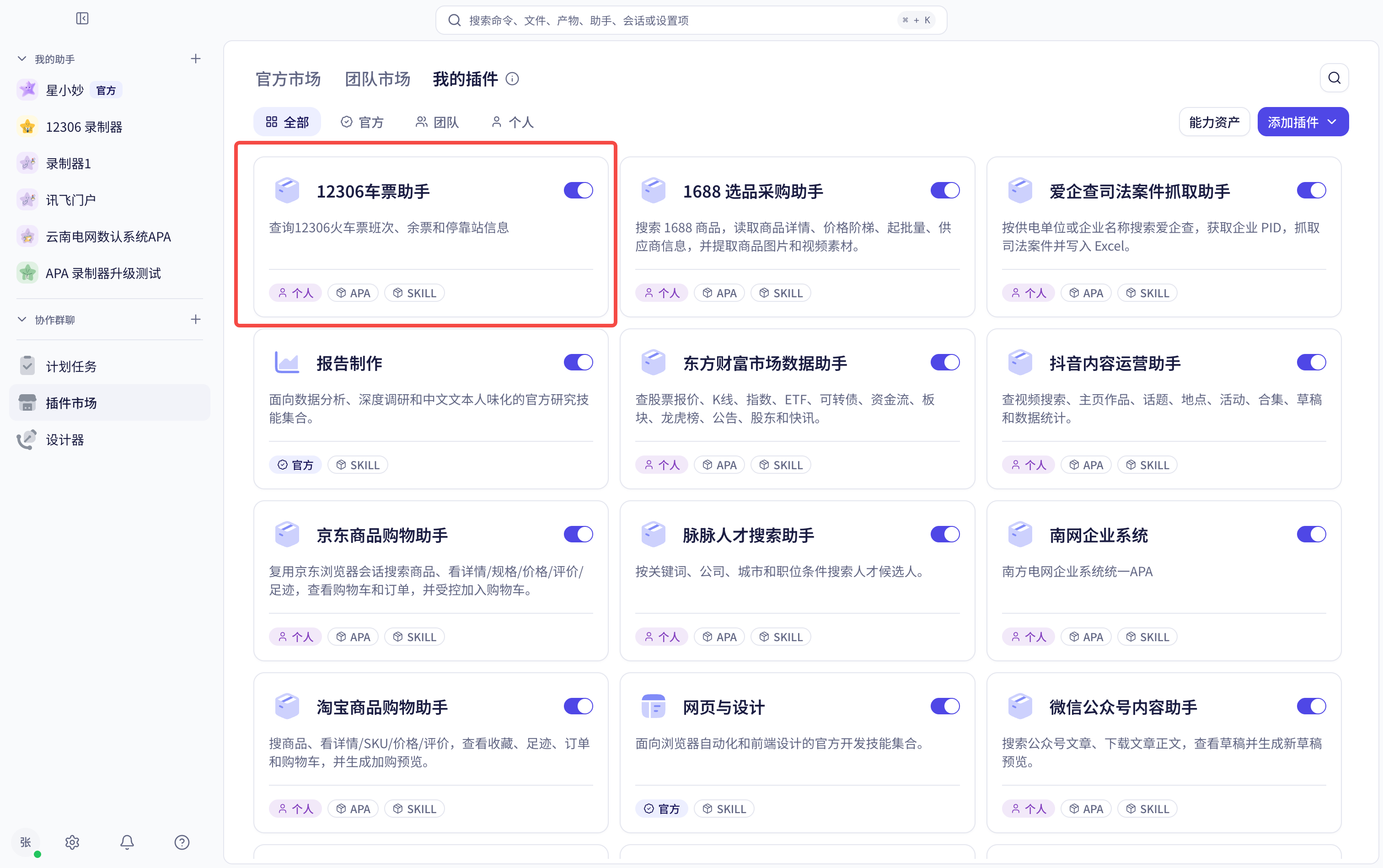Collapse the sidebar with the panel icon

pos(82,18)
